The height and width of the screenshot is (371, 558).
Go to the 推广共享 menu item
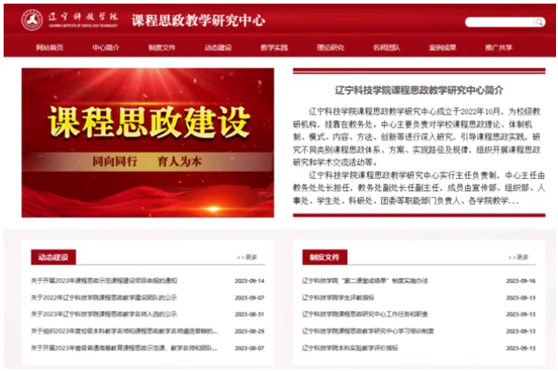coord(499,48)
